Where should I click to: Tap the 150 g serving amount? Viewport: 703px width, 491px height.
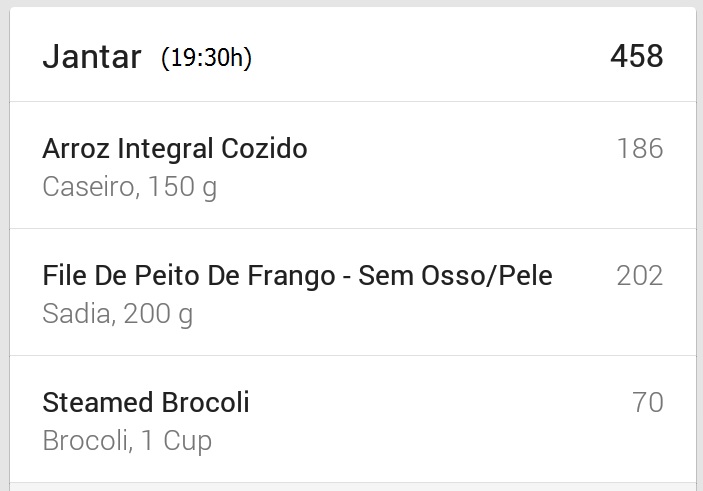(x=182, y=187)
